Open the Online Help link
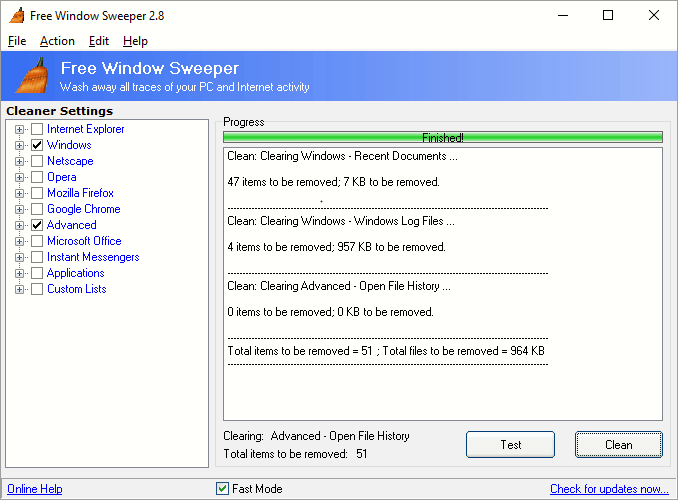678x500 pixels. click(x=35, y=489)
